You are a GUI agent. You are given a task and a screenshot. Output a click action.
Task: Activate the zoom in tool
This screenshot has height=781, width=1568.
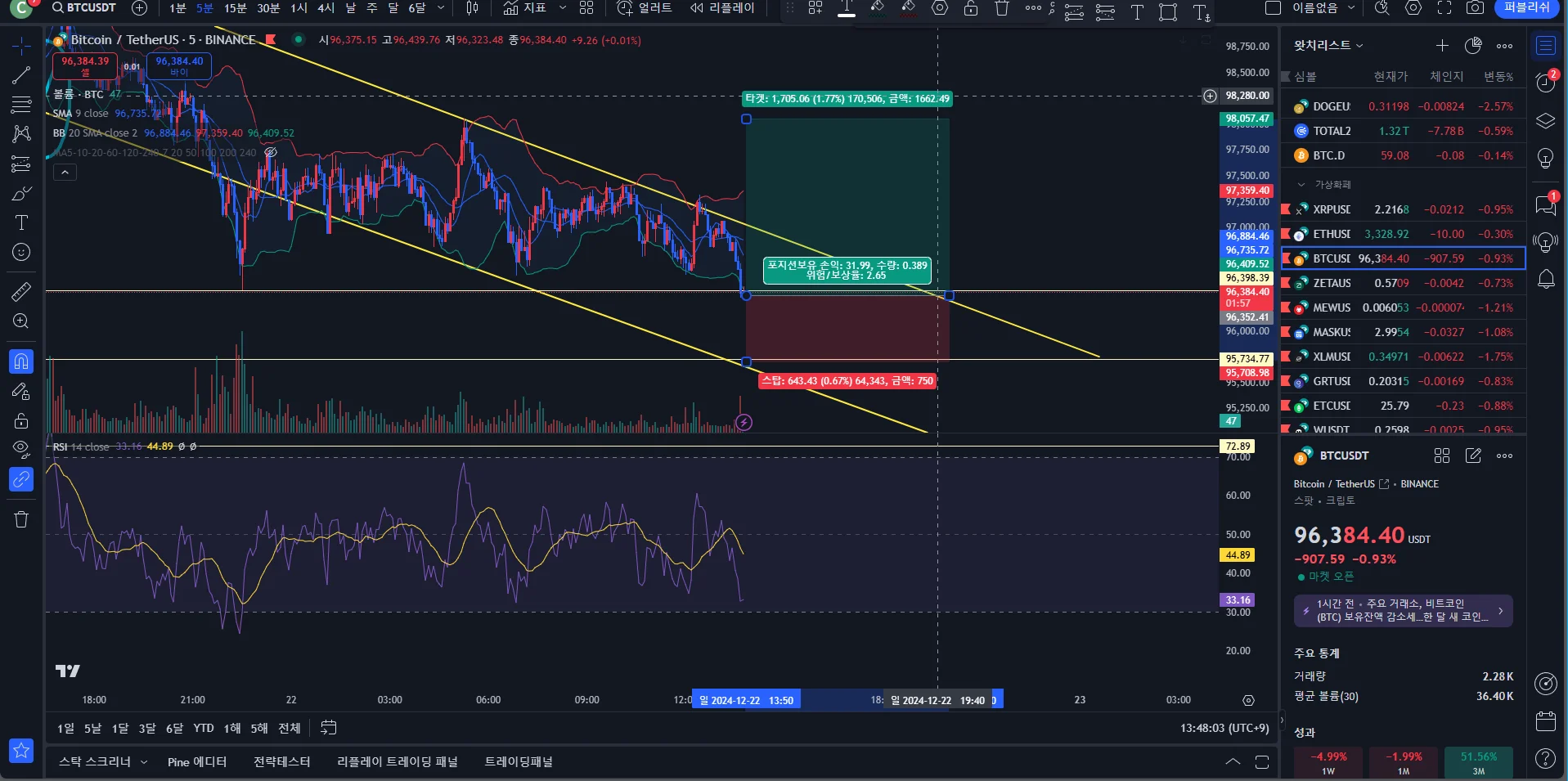[21, 321]
